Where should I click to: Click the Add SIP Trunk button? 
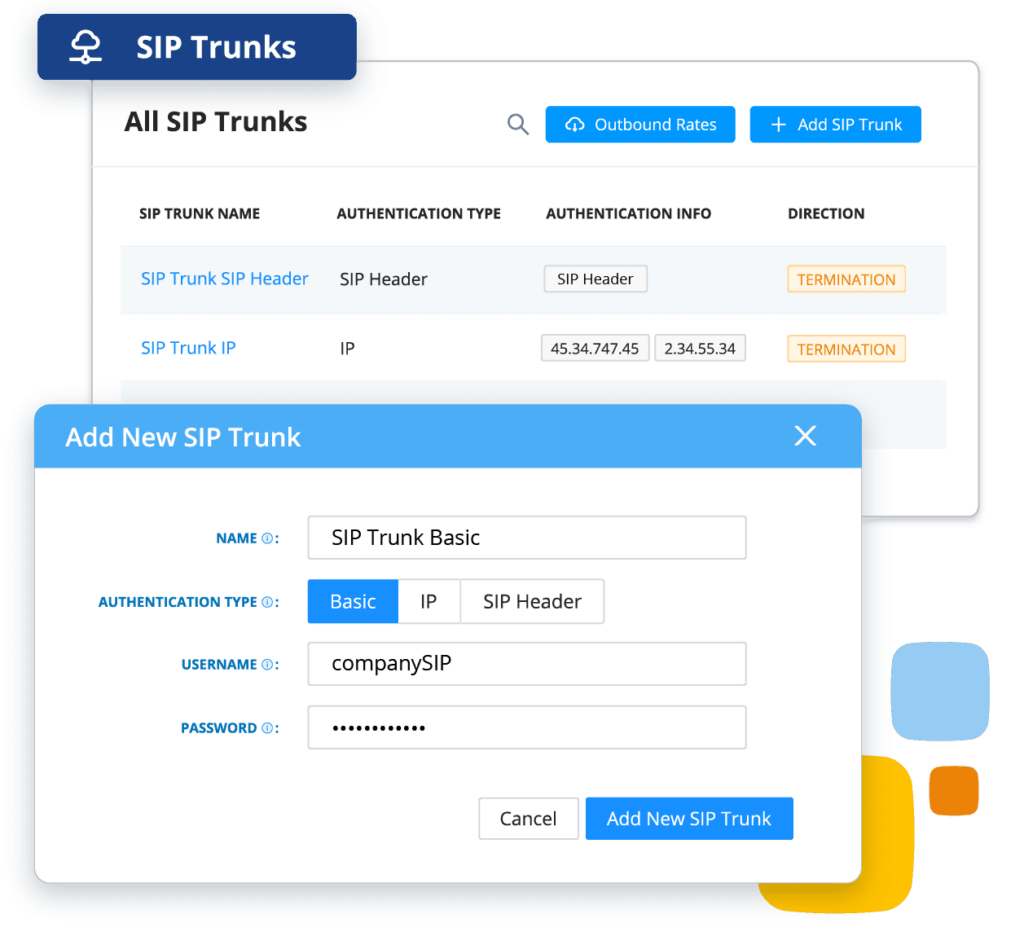835,125
